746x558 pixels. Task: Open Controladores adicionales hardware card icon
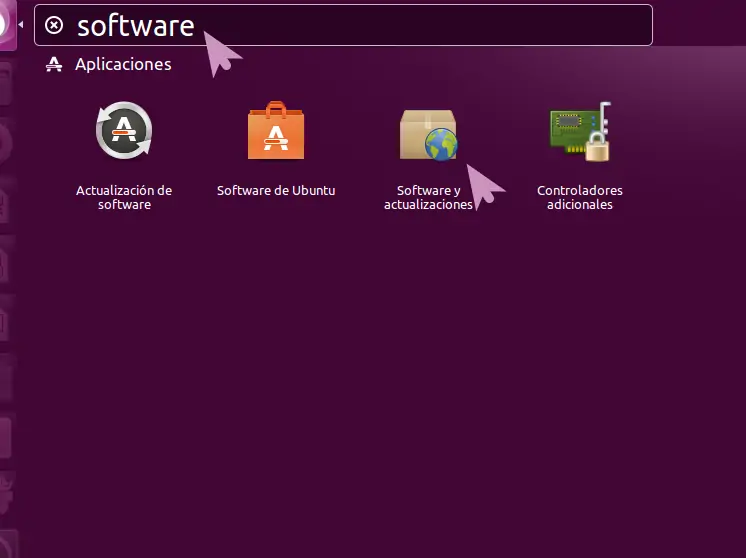pos(579,132)
